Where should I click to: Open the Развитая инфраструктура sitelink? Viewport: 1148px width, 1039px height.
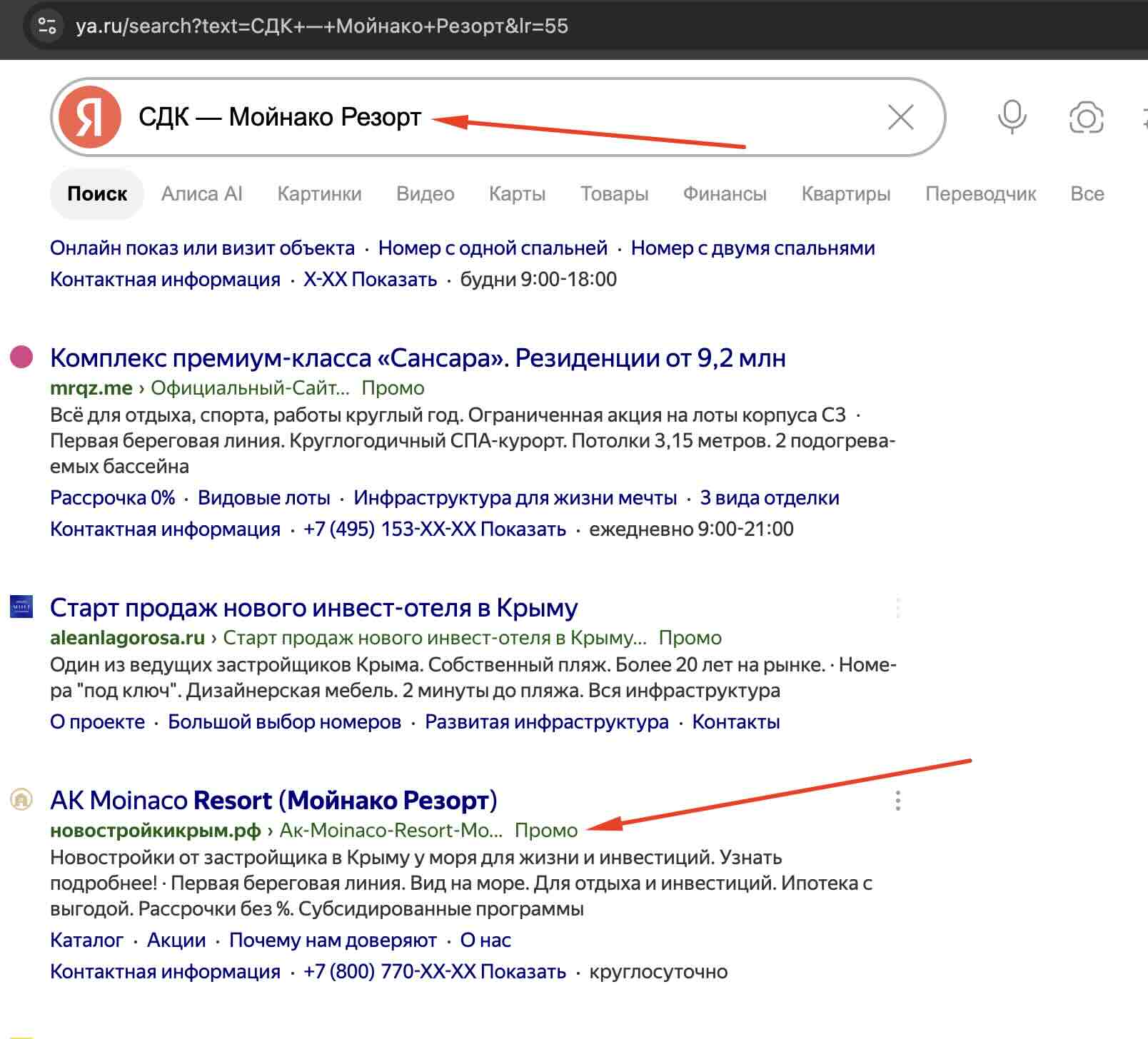[x=547, y=722]
